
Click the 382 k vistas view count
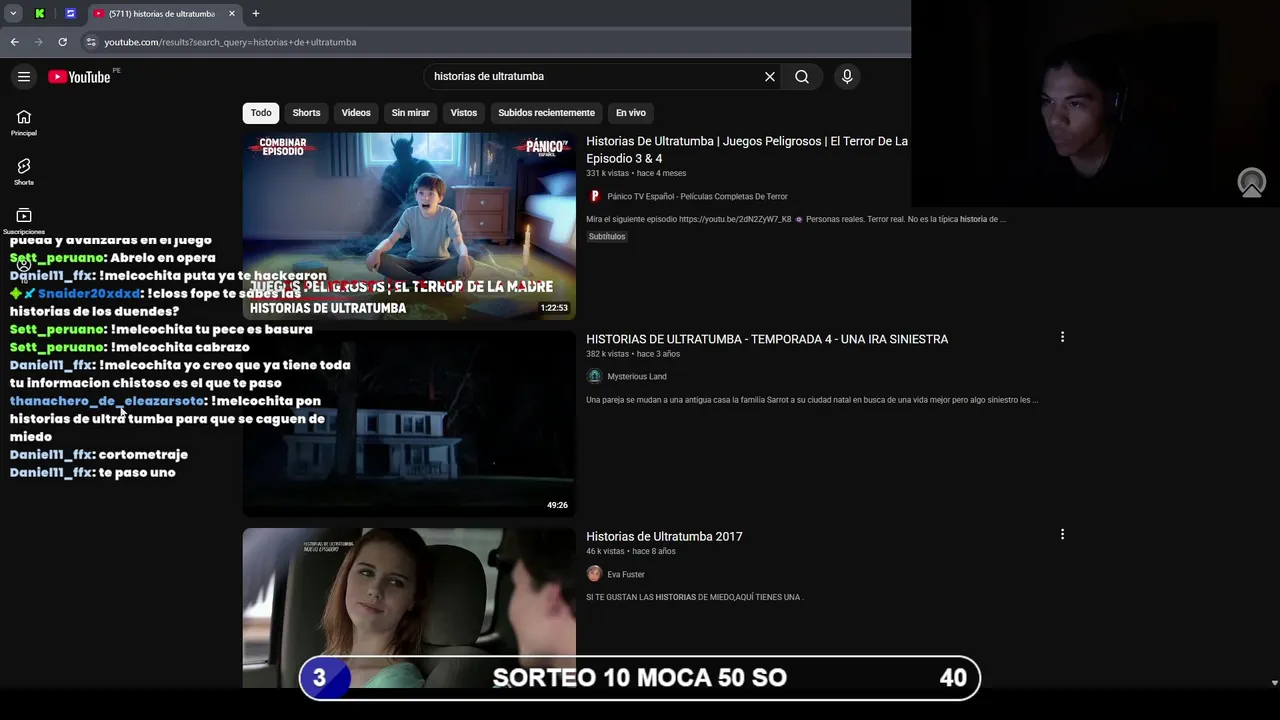pyautogui.click(x=608, y=354)
